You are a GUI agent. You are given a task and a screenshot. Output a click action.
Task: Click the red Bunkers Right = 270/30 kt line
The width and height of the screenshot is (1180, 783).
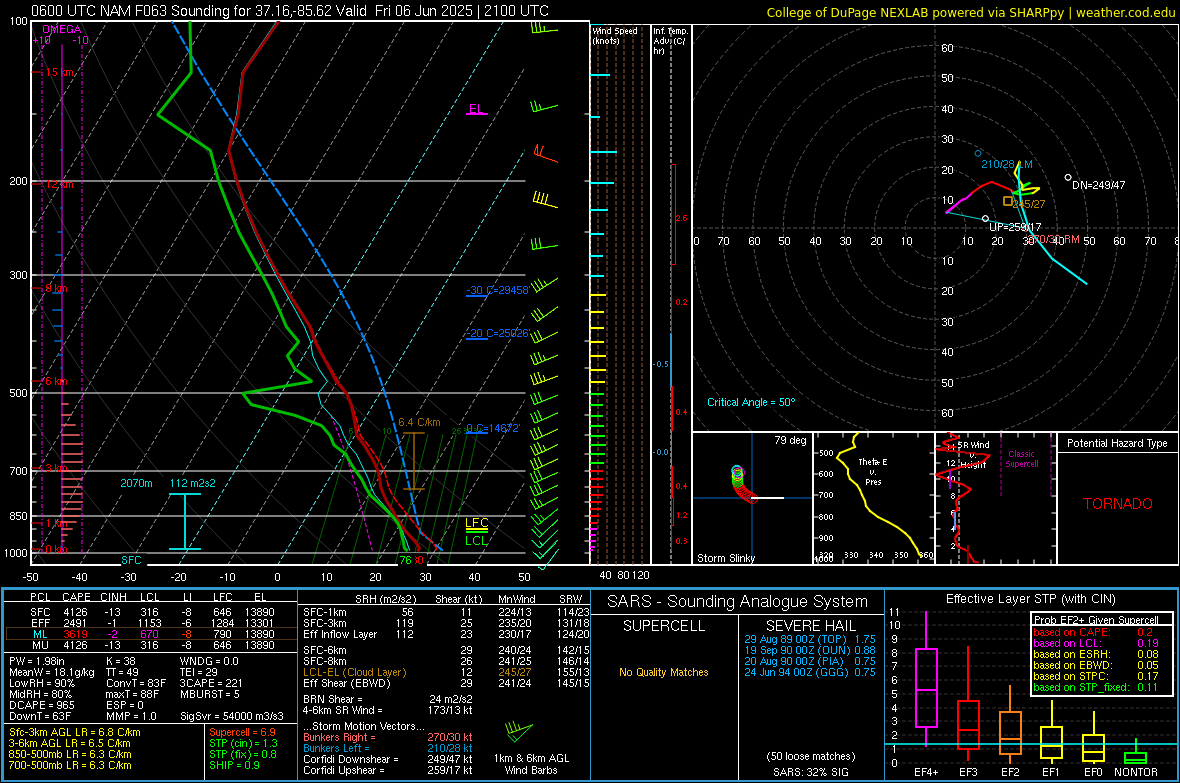[388, 737]
